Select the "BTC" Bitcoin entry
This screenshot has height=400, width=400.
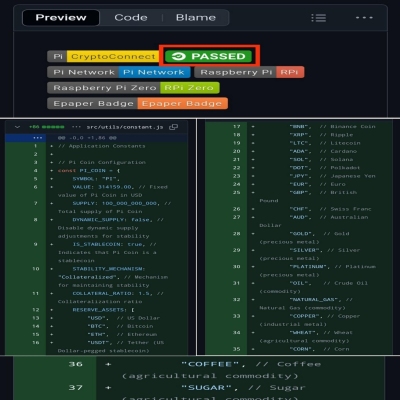(x=120, y=326)
